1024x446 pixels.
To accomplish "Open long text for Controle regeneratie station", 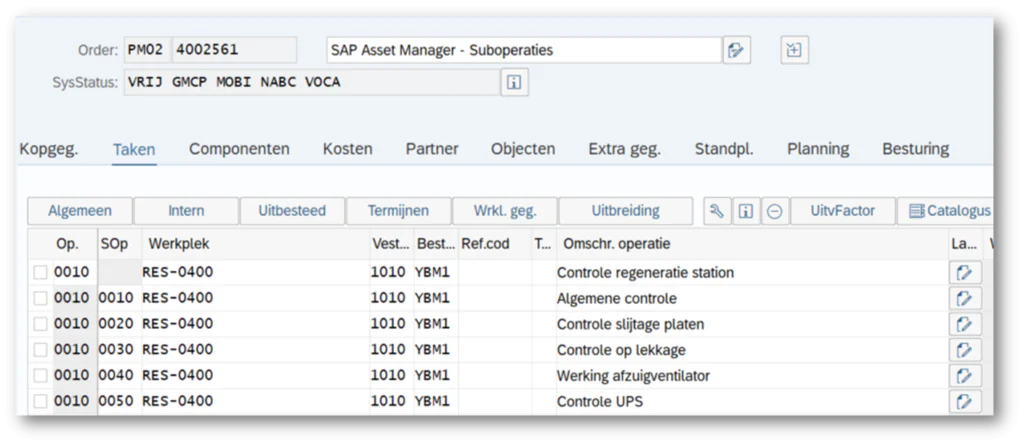I will point(965,273).
